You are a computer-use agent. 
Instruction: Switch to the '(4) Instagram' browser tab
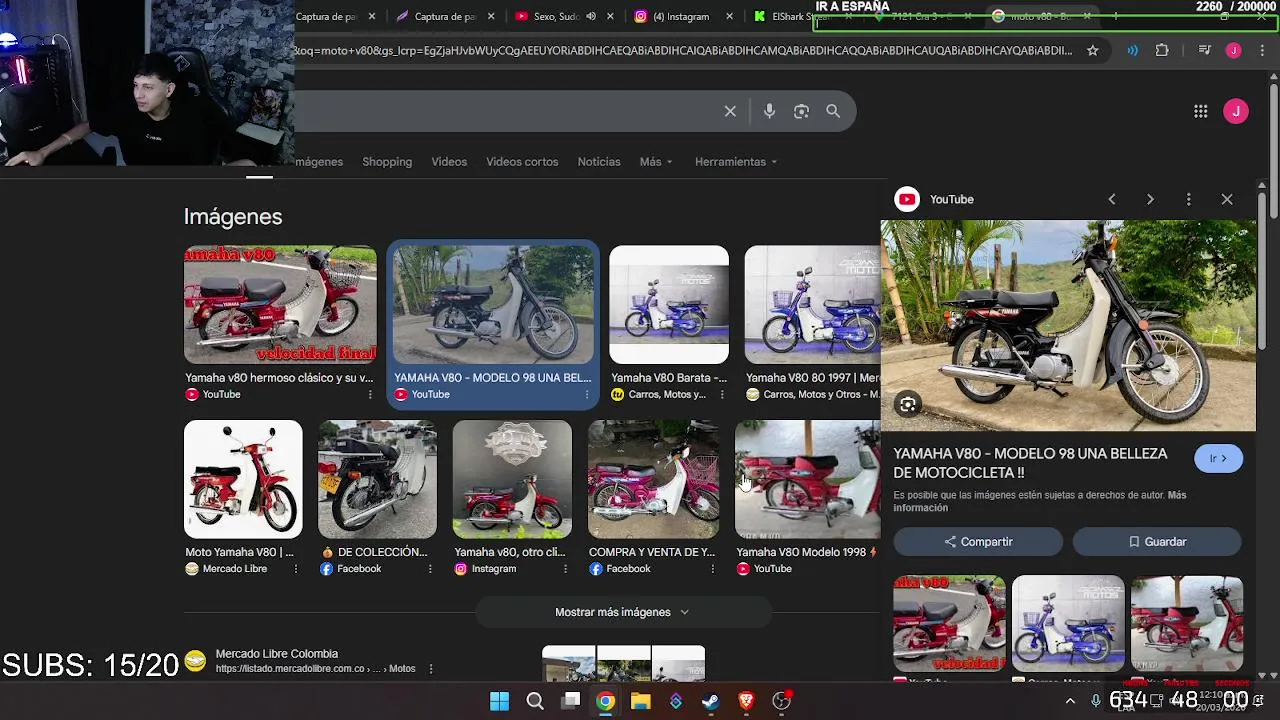click(681, 16)
